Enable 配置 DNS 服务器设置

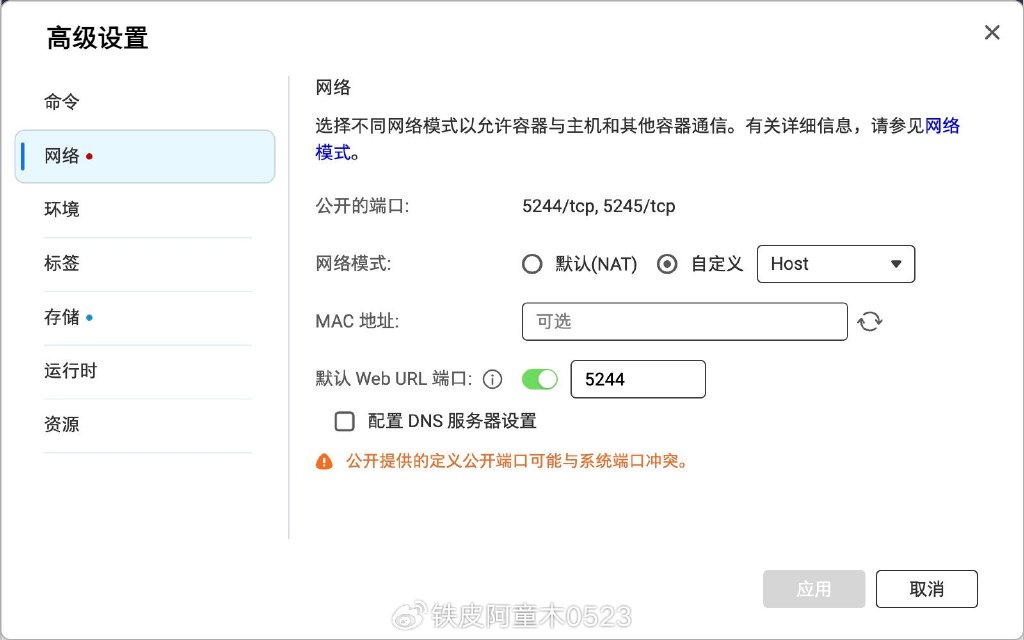coord(344,421)
